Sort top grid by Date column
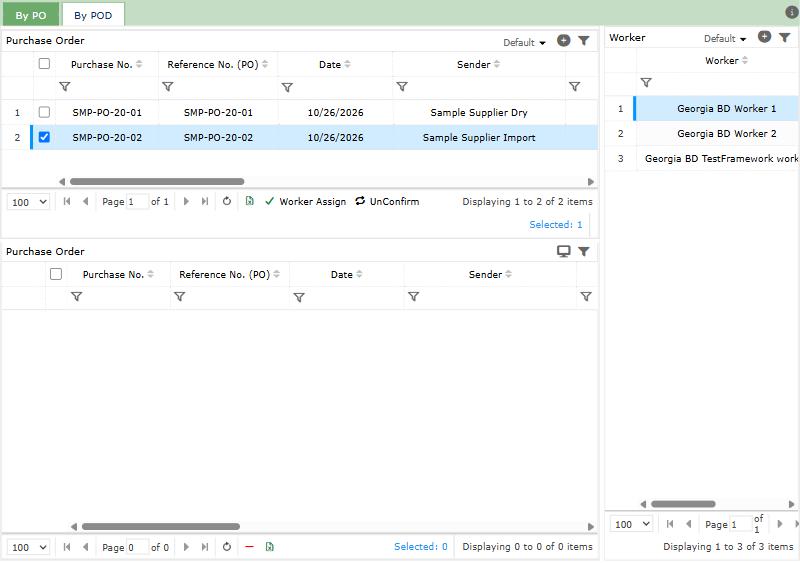 tap(335, 64)
